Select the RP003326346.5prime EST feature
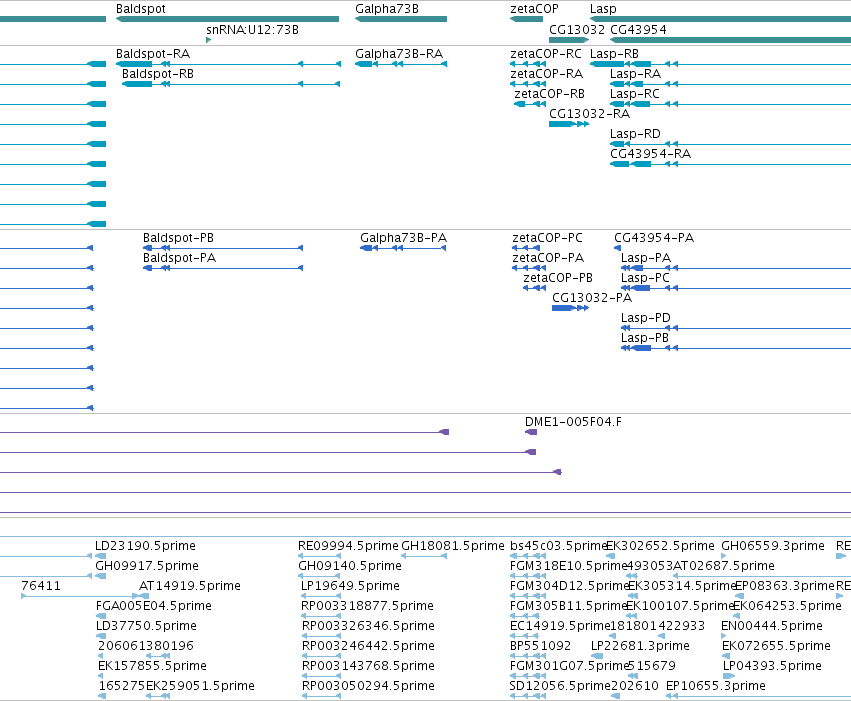This screenshot has height=701, width=851. pos(322,636)
